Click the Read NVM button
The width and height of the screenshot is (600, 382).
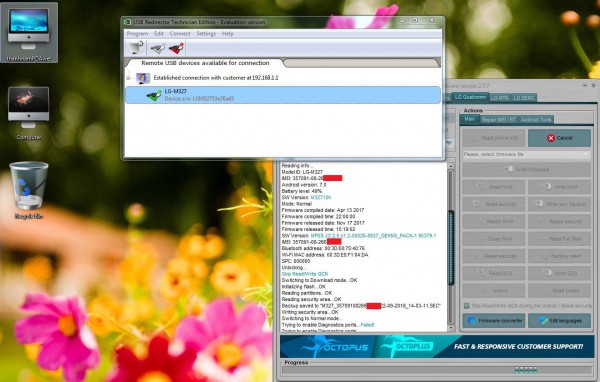point(494,187)
